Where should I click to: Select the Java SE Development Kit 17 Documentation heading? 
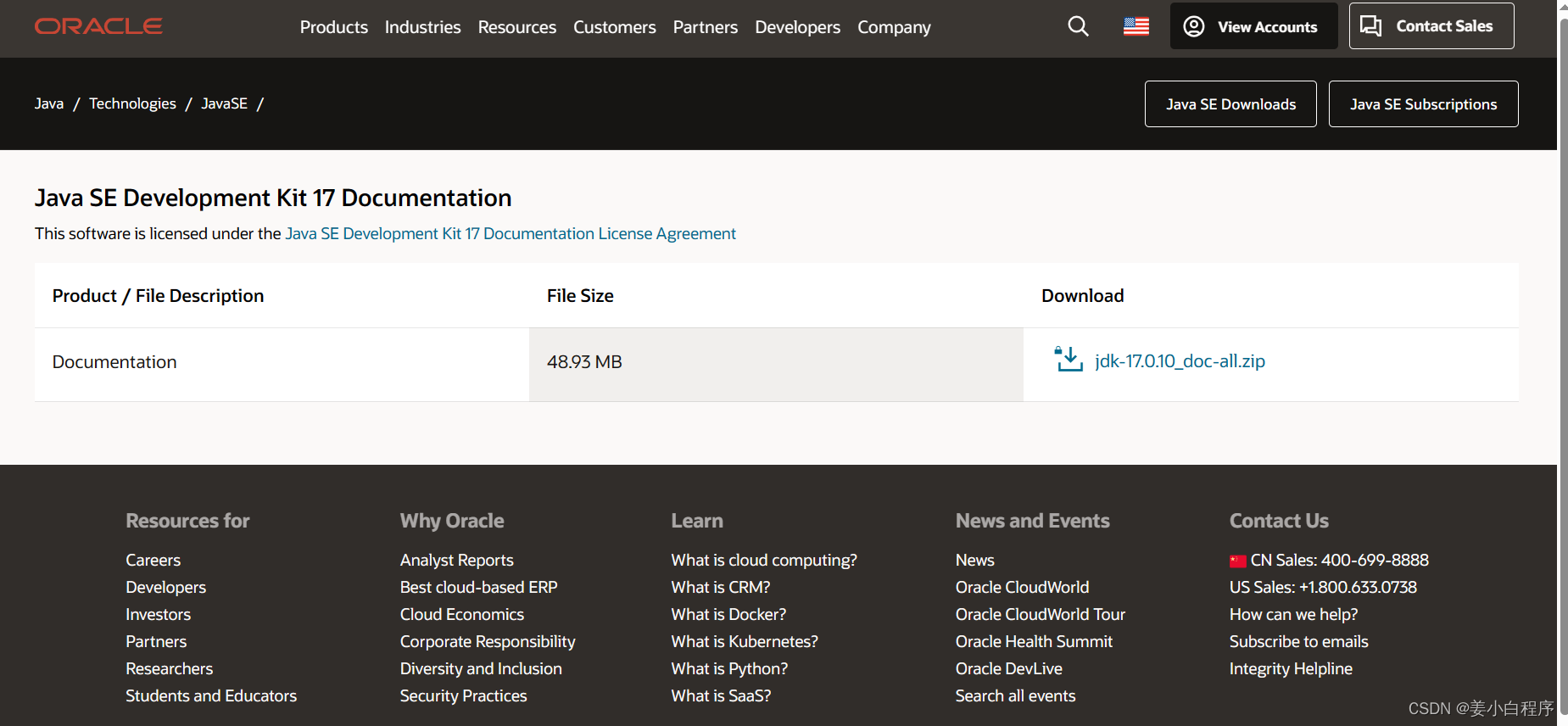pyautogui.click(x=273, y=198)
